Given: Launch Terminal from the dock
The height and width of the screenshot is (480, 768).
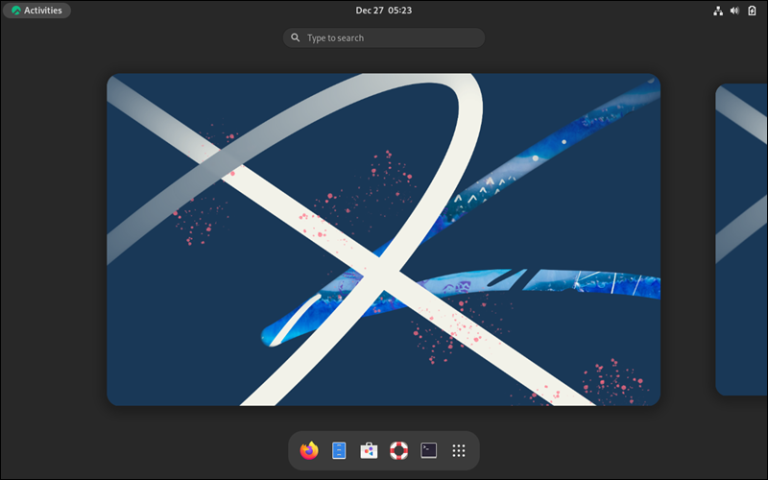Looking at the screenshot, I should 429,451.
